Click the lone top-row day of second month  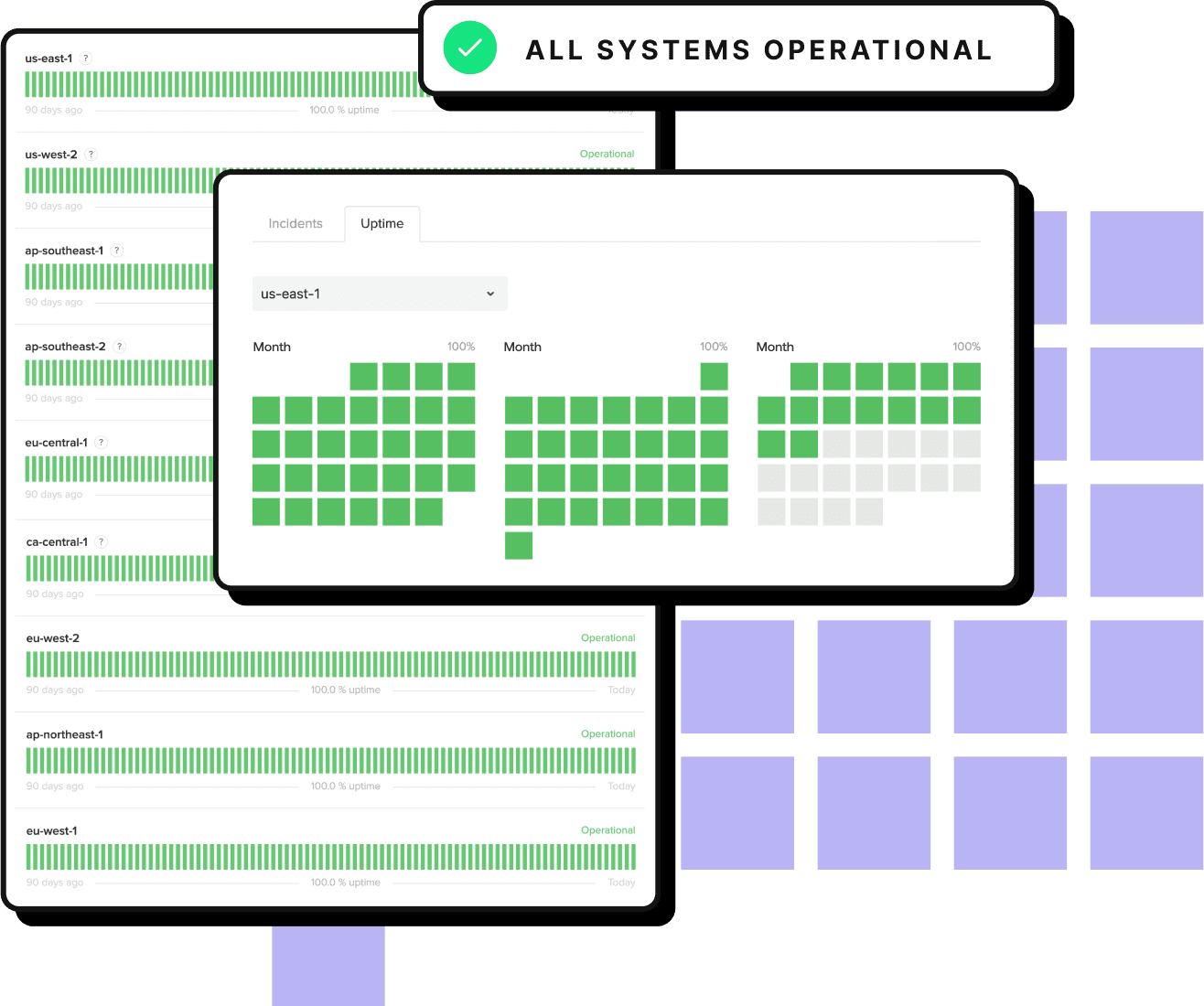[715, 377]
